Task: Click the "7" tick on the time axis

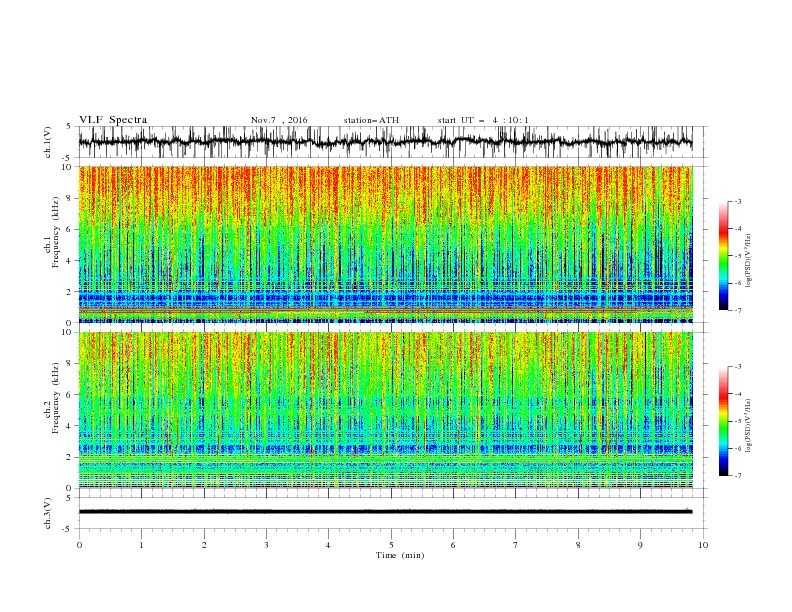Action: click(x=516, y=545)
